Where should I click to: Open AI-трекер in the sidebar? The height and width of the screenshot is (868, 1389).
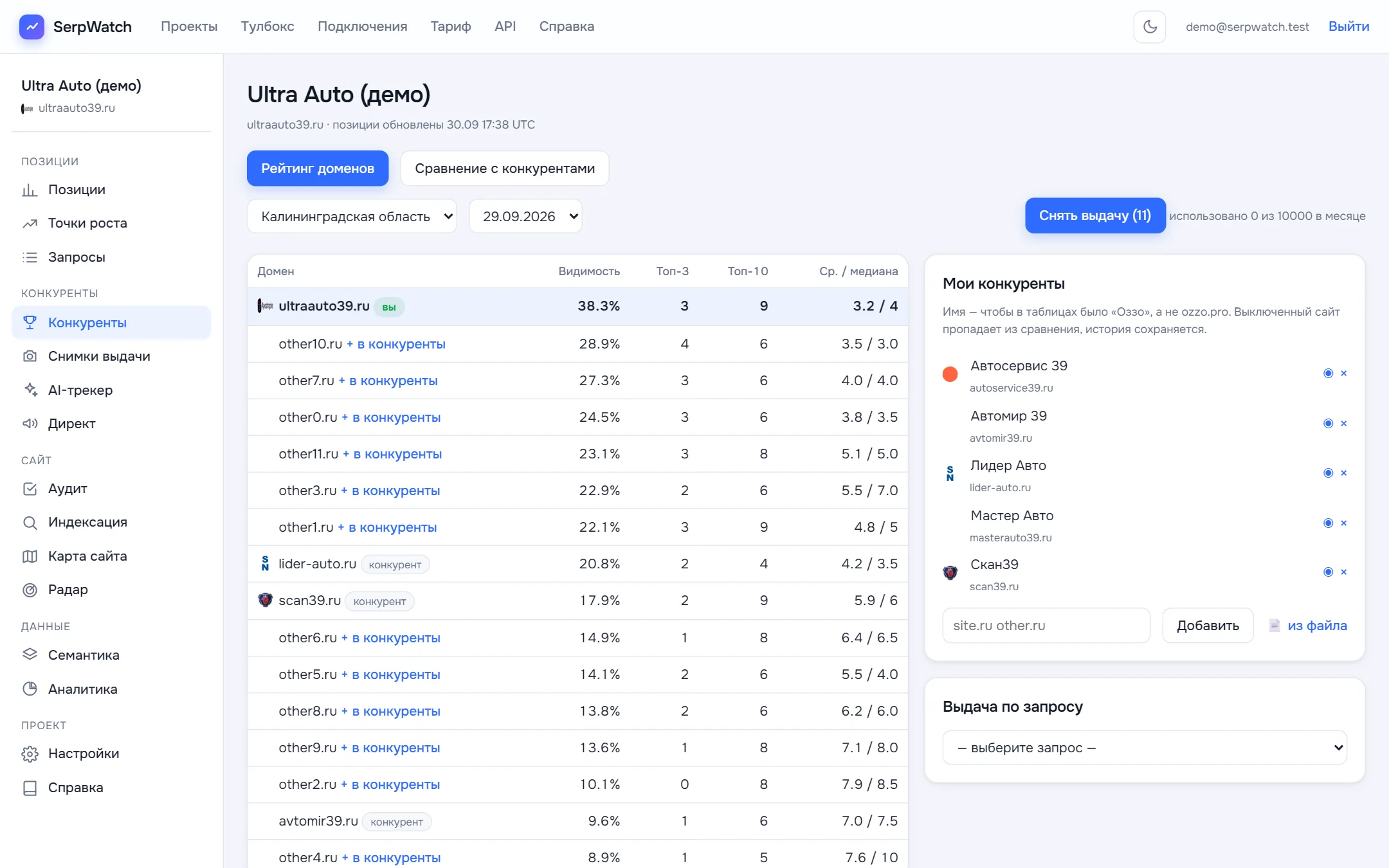pyautogui.click(x=111, y=390)
